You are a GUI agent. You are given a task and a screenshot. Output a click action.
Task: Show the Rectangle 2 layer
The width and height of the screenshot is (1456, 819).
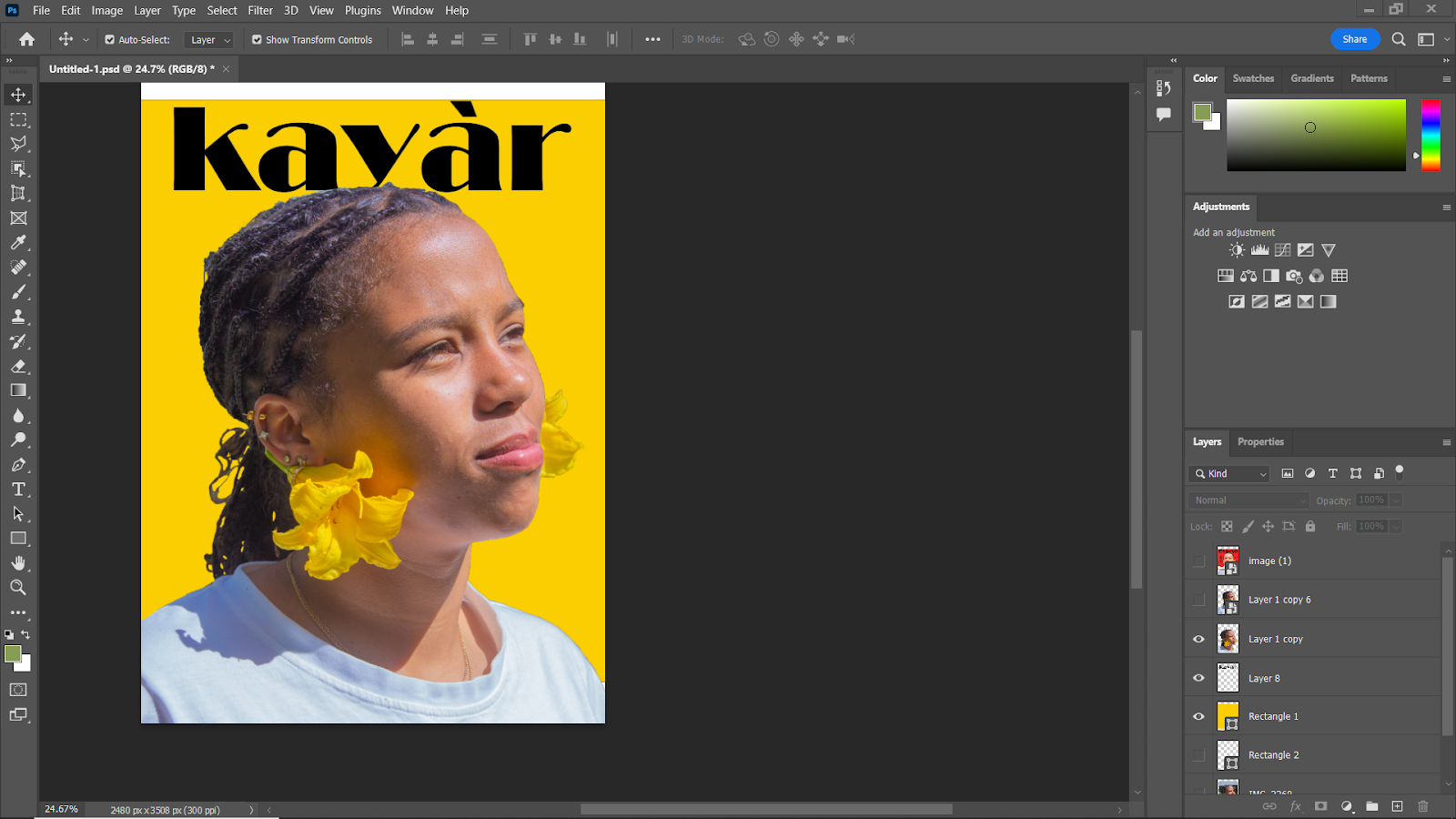pyautogui.click(x=1198, y=755)
